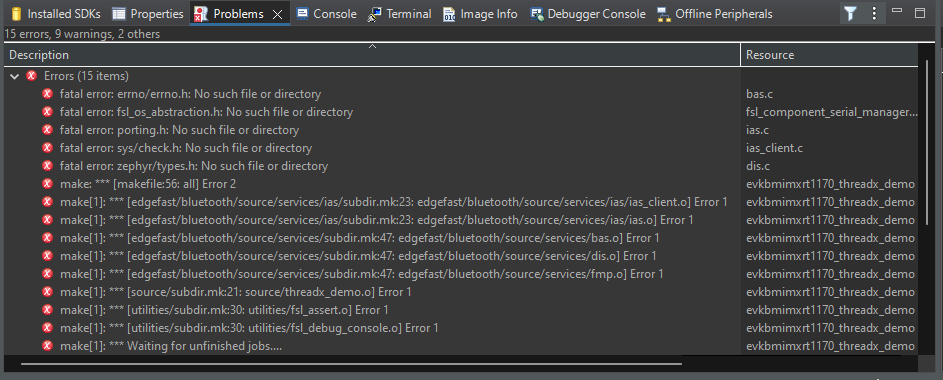Screen dimensions: 943x380
Task: Open the Image Info tab
Action: 480,13
